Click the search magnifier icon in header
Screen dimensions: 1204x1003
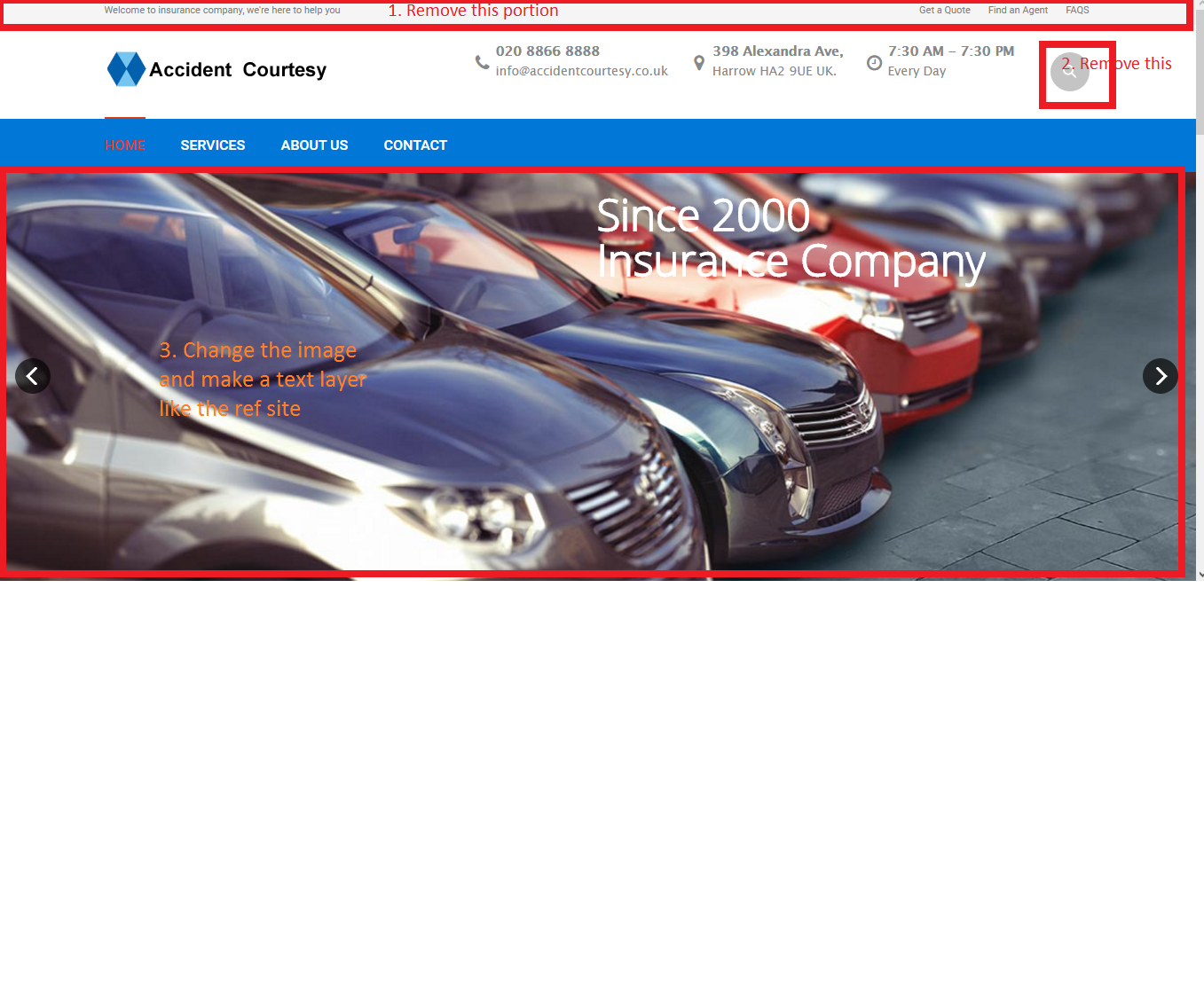pos(1069,72)
